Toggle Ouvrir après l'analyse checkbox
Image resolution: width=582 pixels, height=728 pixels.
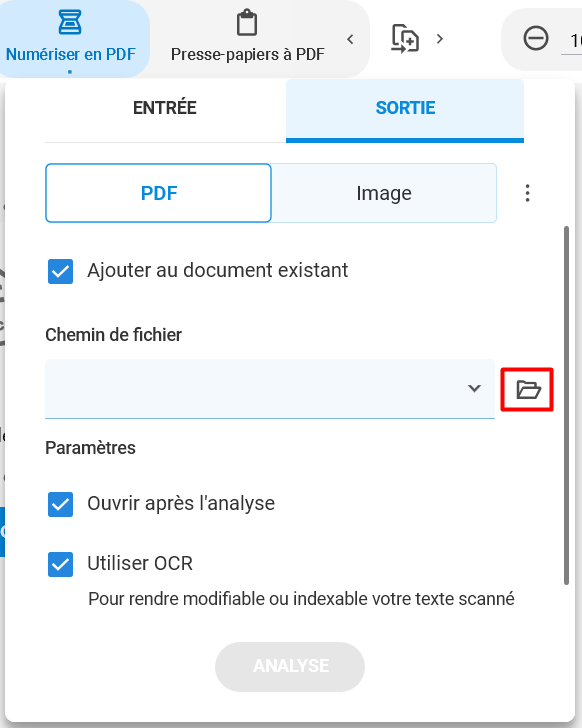point(60,504)
